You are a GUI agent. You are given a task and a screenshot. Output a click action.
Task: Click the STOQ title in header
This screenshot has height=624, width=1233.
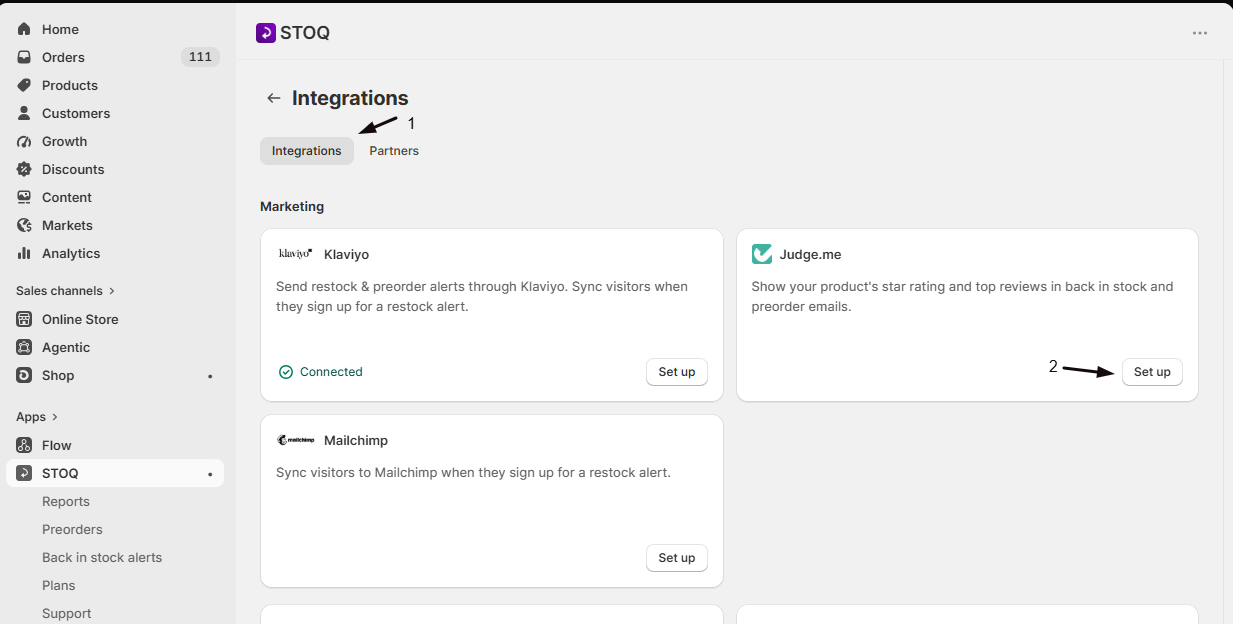pos(305,33)
